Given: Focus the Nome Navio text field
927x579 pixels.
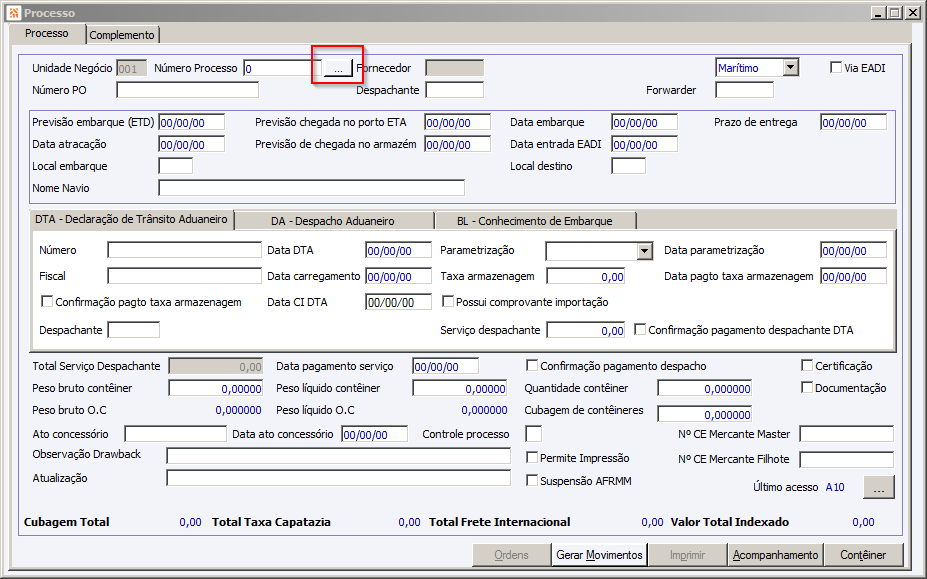Looking at the screenshot, I should click(312, 188).
